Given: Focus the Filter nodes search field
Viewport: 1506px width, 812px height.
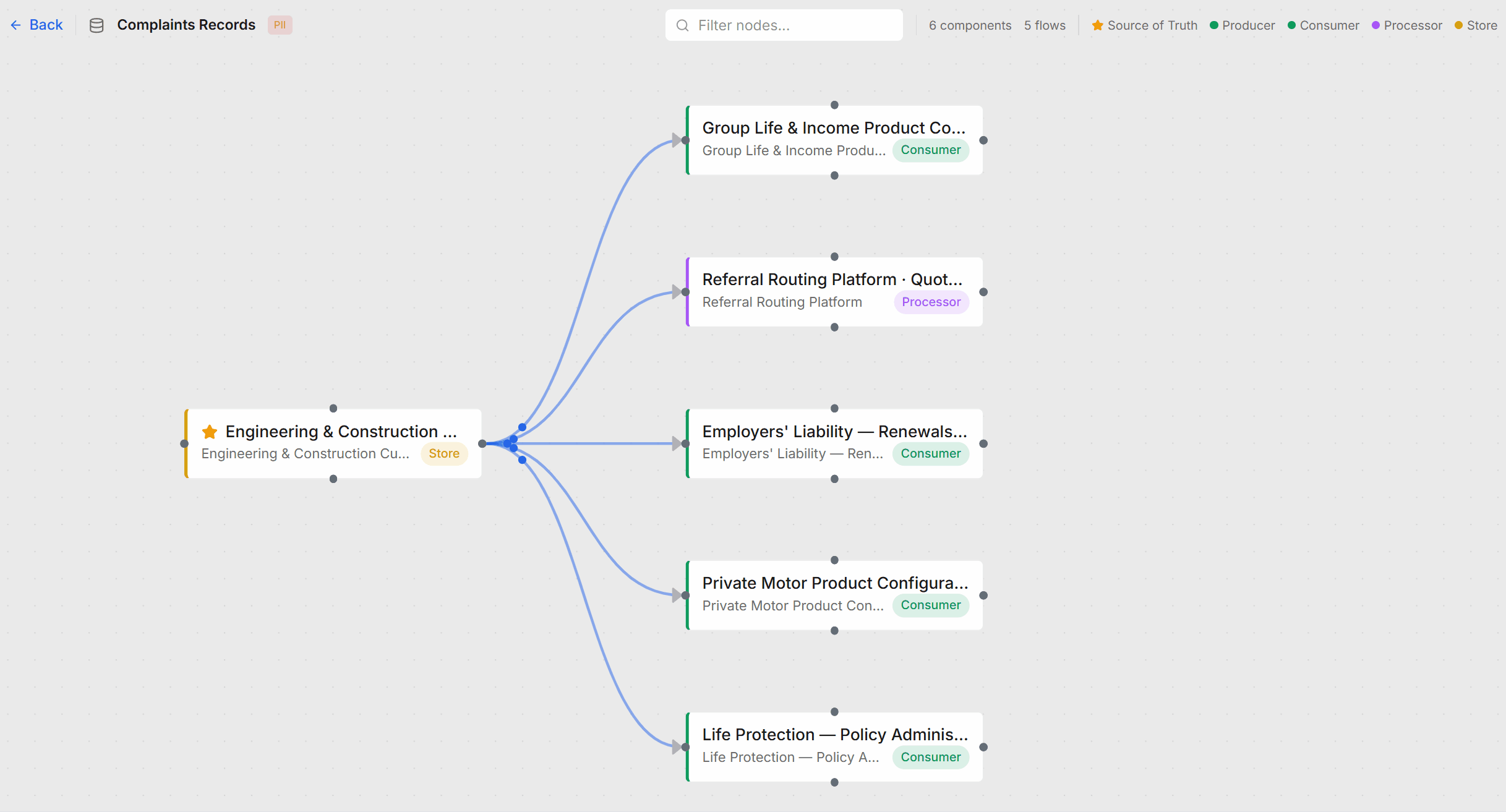Looking at the screenshot, I should (x=784, y=25).
